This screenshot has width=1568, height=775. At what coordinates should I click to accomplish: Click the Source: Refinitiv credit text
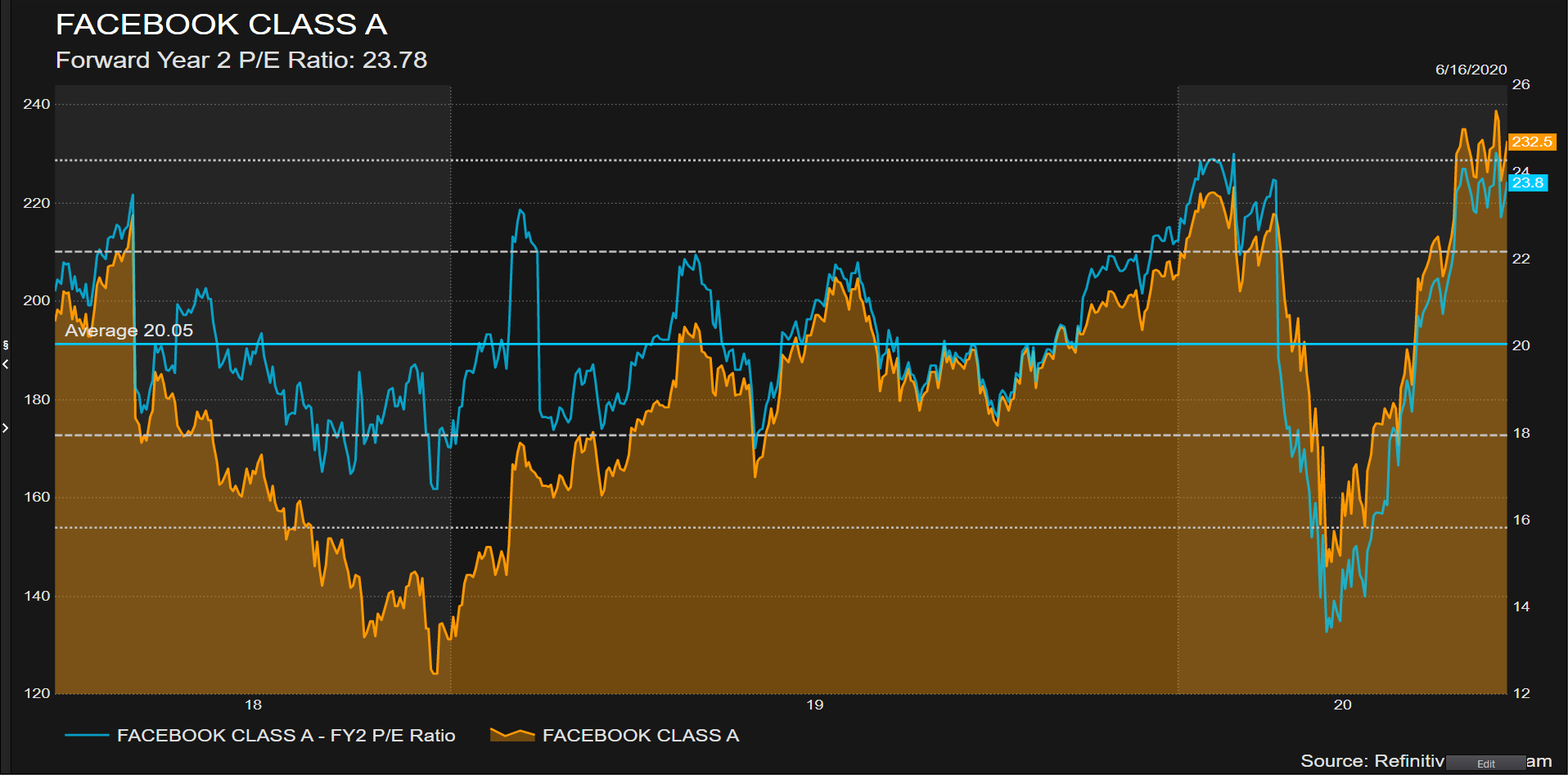(1372, 761)
